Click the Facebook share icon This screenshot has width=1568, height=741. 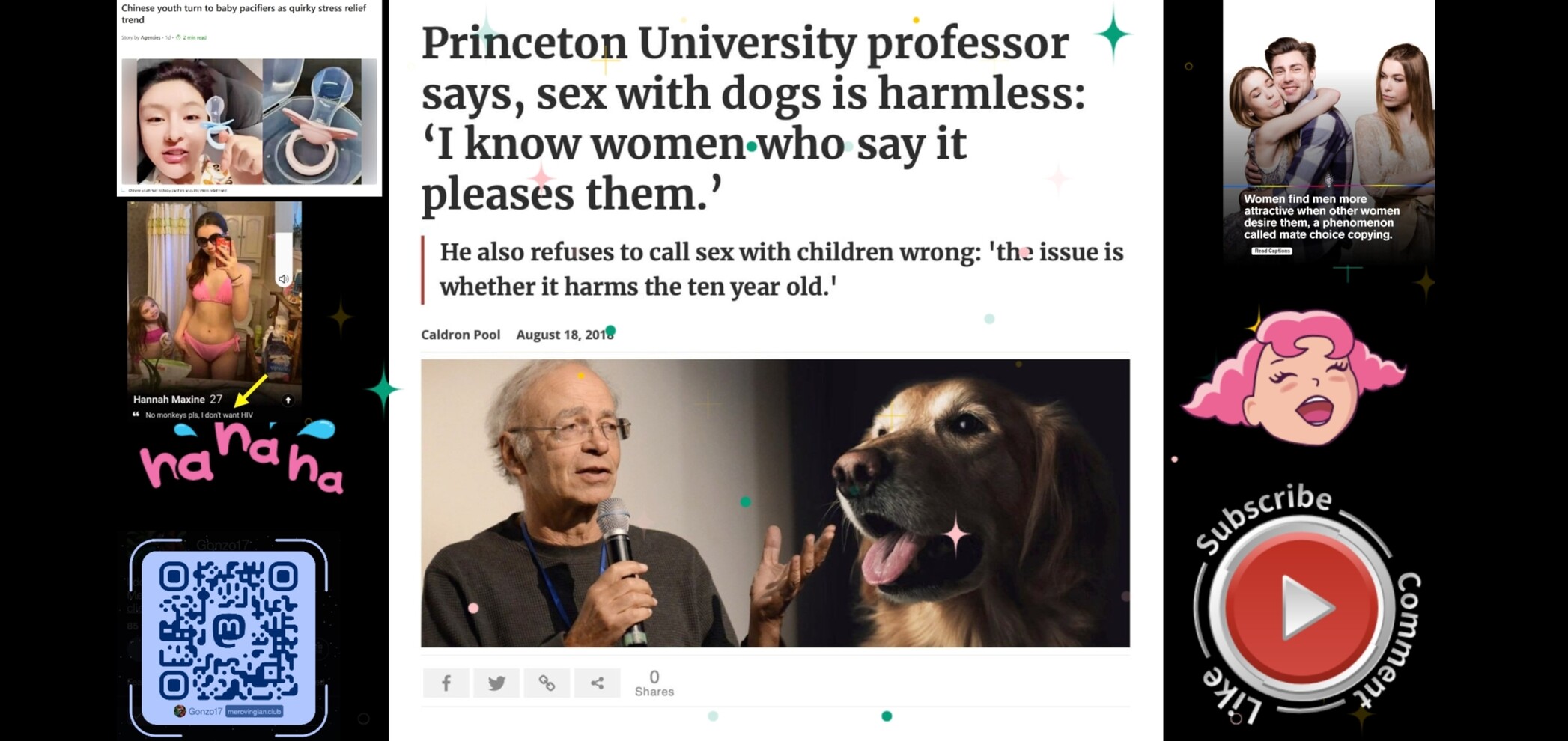(x=446, y=683)
